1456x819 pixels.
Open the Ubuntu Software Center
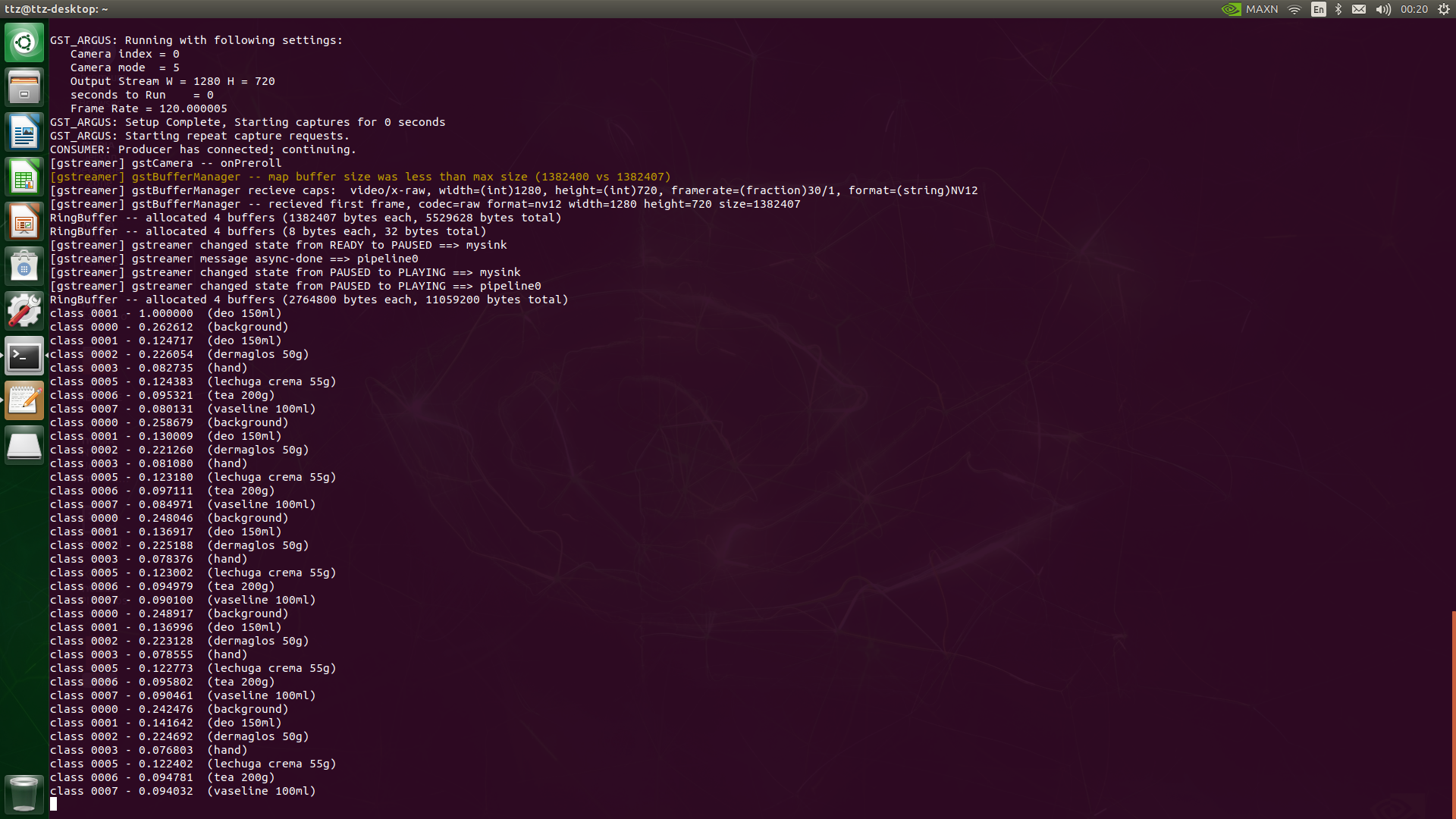pyautogui.click(x=24, y=265)
